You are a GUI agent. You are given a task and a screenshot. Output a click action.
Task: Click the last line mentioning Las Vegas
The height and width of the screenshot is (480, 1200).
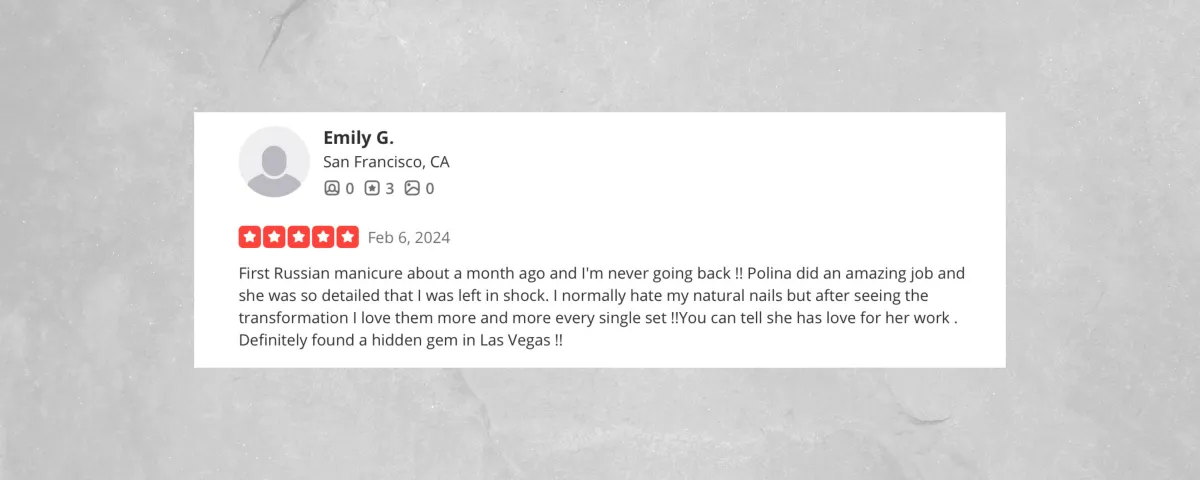coord(401,340)
